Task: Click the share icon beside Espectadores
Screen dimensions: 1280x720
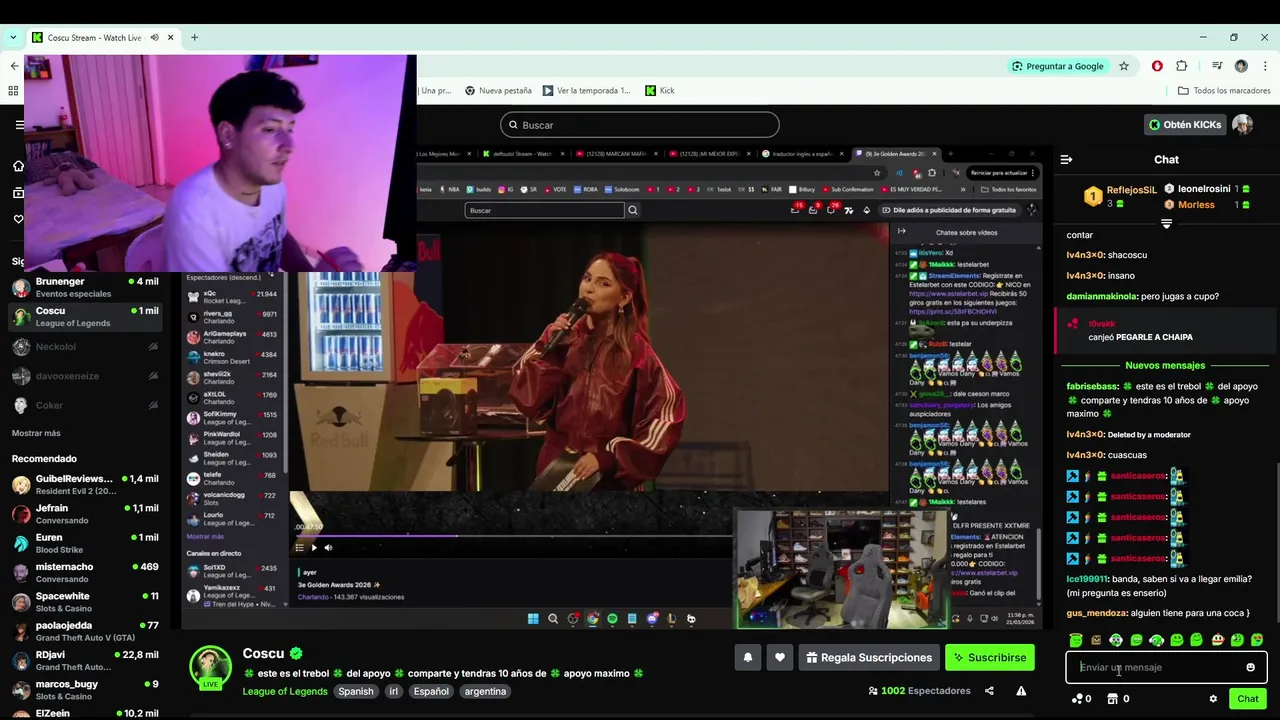Action: click(x=989, y=691)
